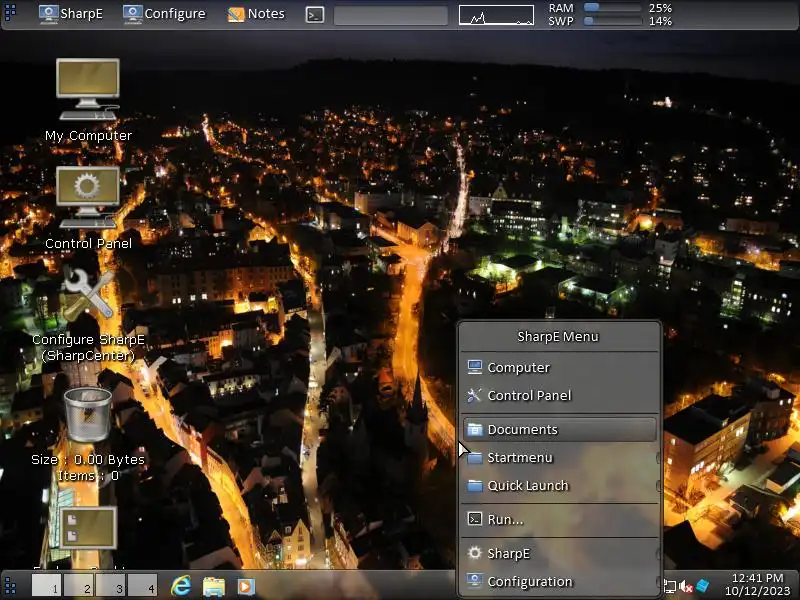Click the bottom bar grip dots handle

coord(10,585)
